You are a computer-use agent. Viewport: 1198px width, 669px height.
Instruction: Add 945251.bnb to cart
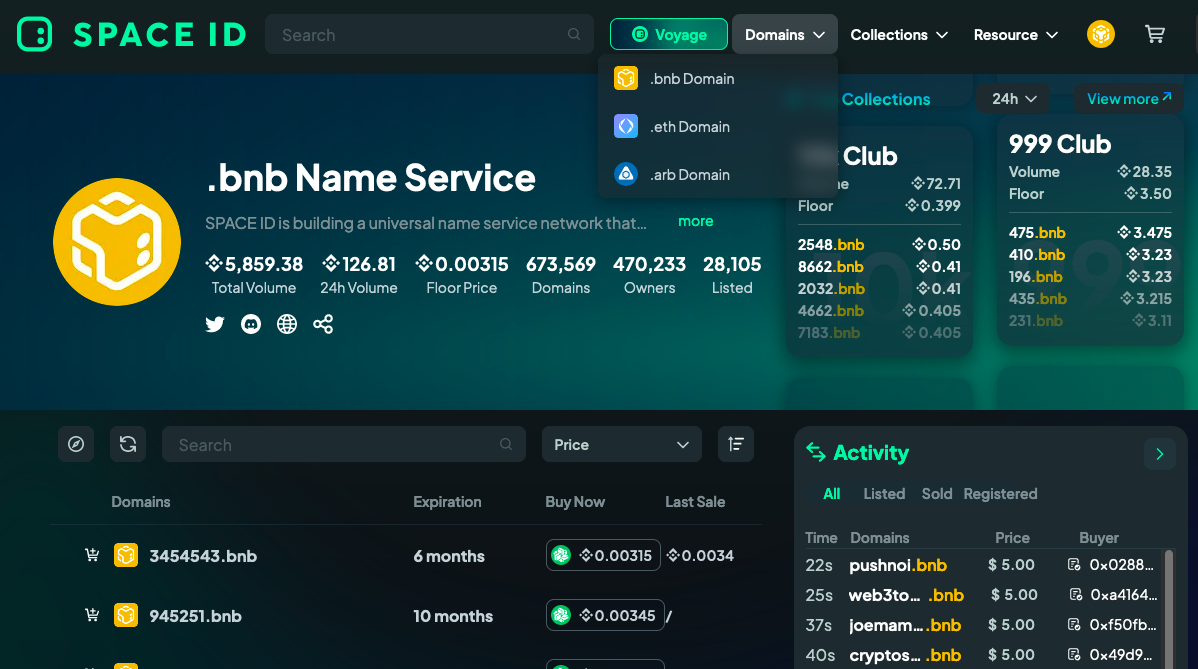92,615
